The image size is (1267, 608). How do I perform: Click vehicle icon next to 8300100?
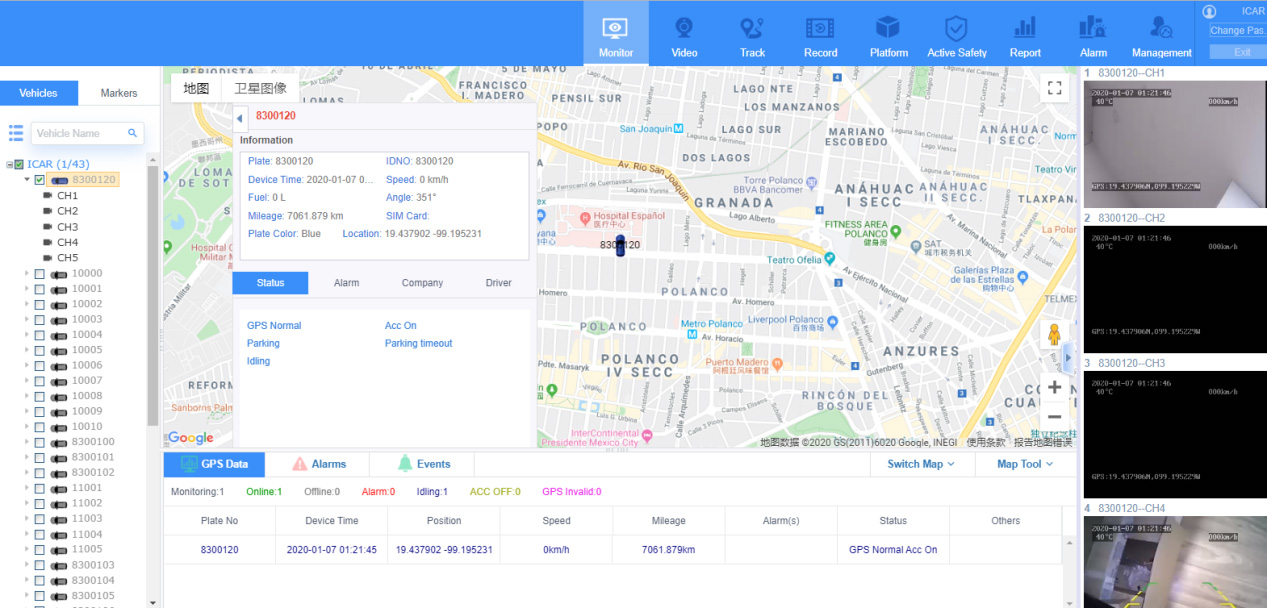[59, 442]
